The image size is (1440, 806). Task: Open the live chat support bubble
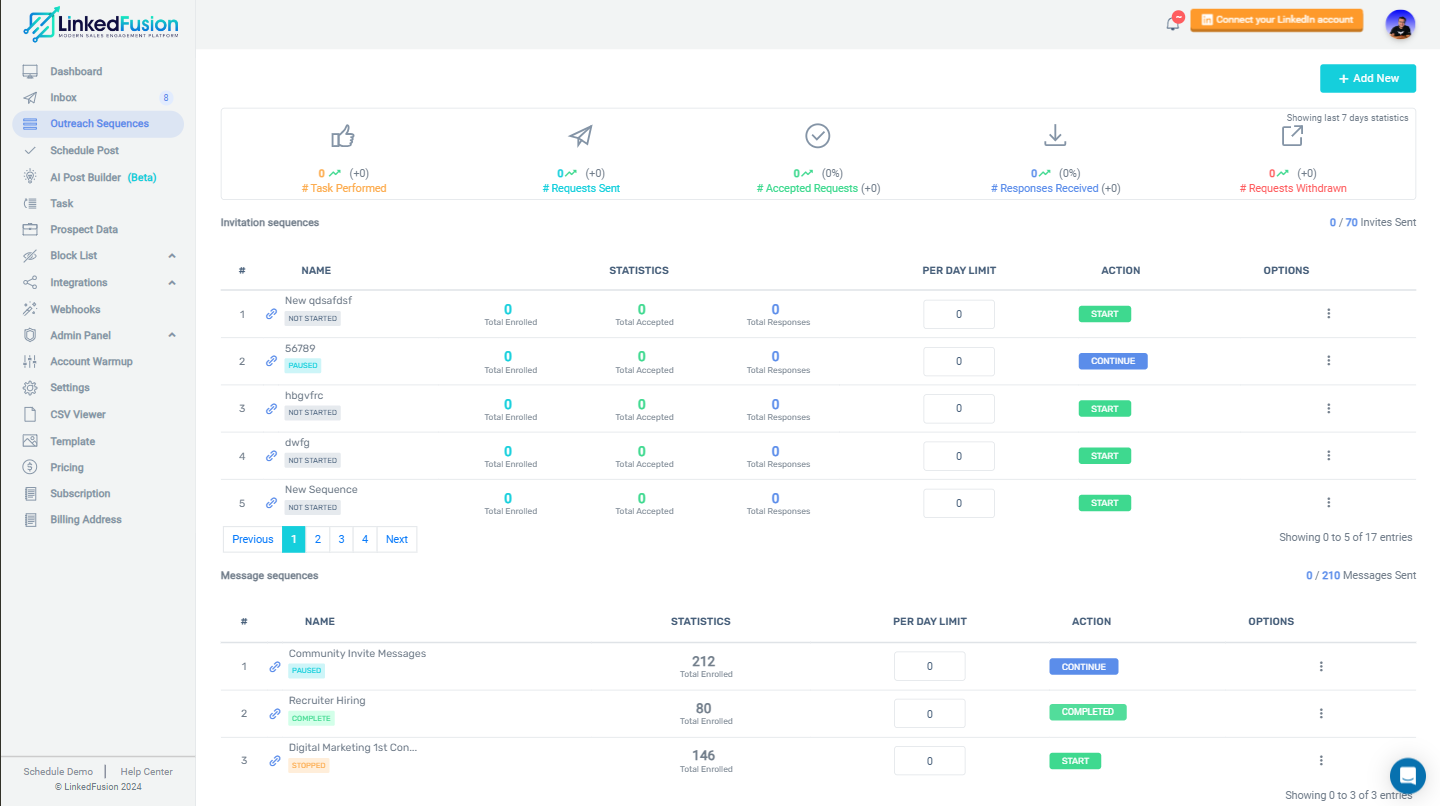tap(1408, 775)
